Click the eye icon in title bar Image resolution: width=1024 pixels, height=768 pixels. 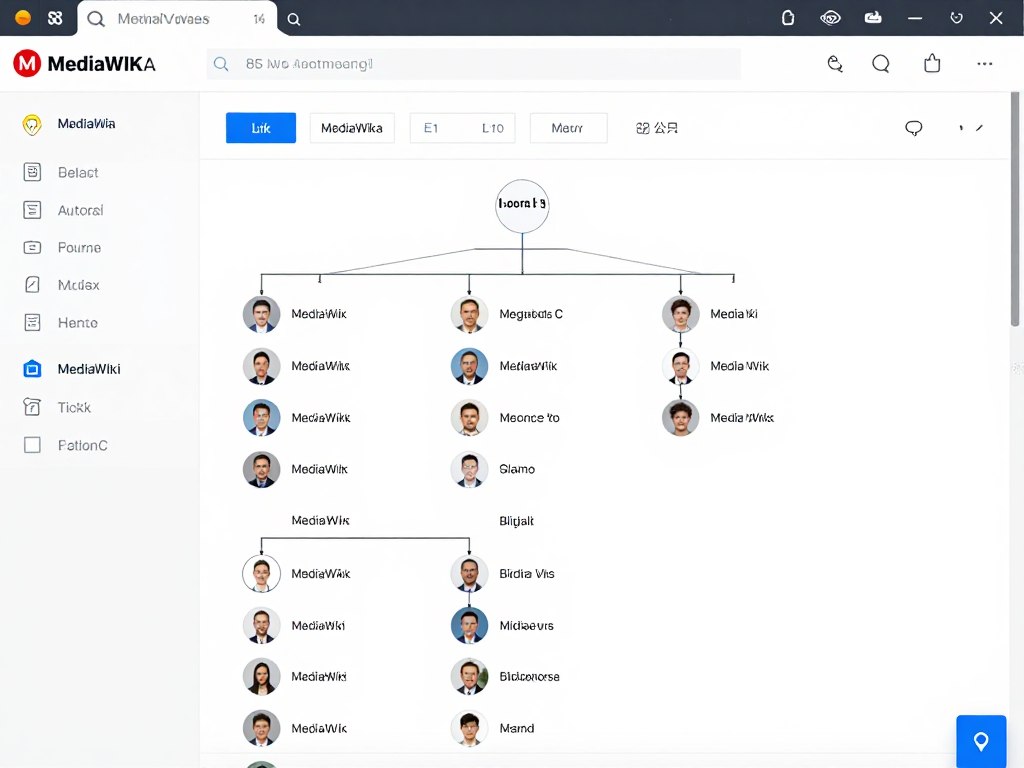pyautogui.click(x=830, y=18)
